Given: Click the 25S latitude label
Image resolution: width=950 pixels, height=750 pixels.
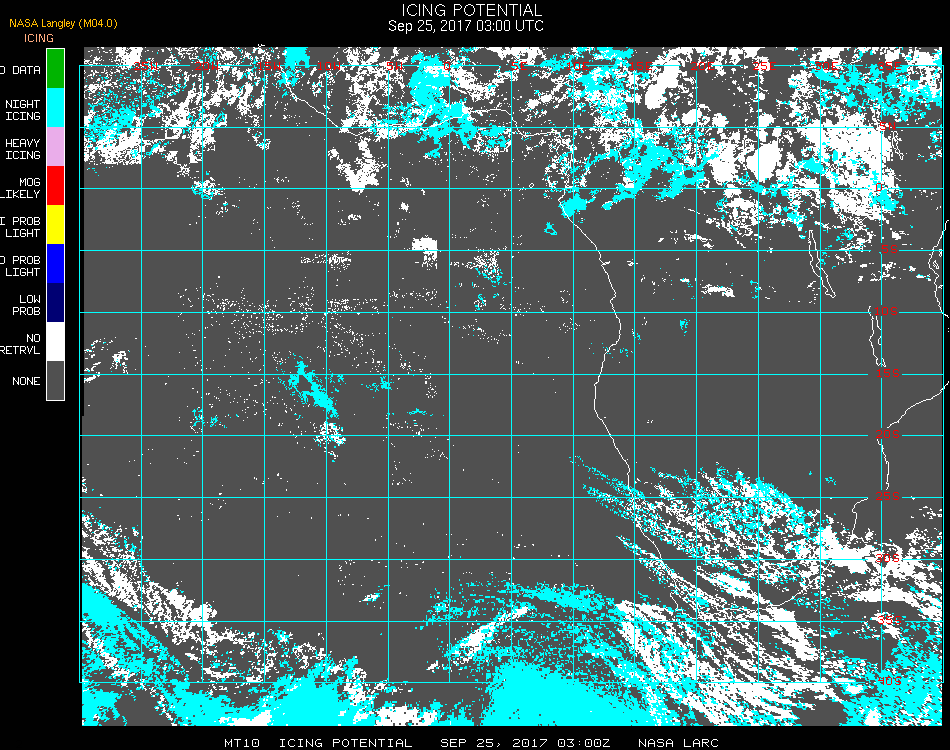Looking at the screenshot, I should click(888, 496).
